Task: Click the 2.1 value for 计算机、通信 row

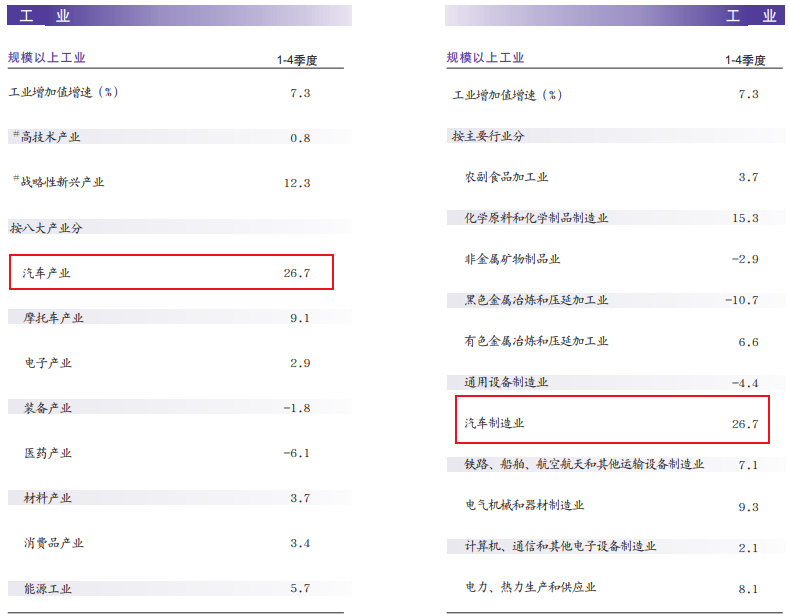Action: coord(748,548)
